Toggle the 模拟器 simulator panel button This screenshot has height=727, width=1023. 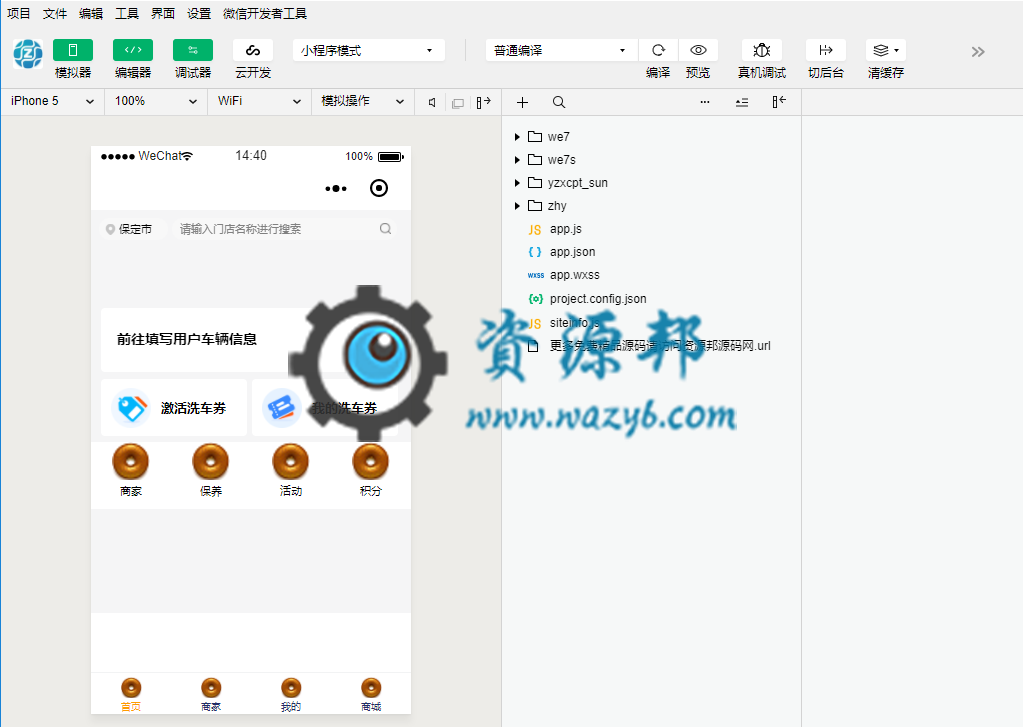[x=72, y=50]
